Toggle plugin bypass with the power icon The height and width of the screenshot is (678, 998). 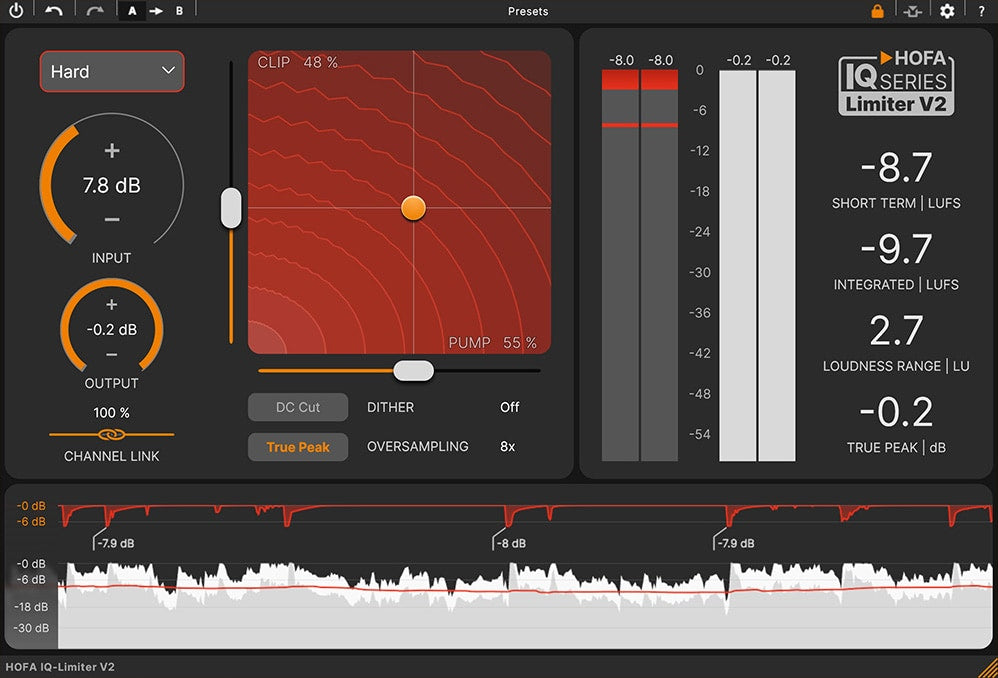(17, 11)
